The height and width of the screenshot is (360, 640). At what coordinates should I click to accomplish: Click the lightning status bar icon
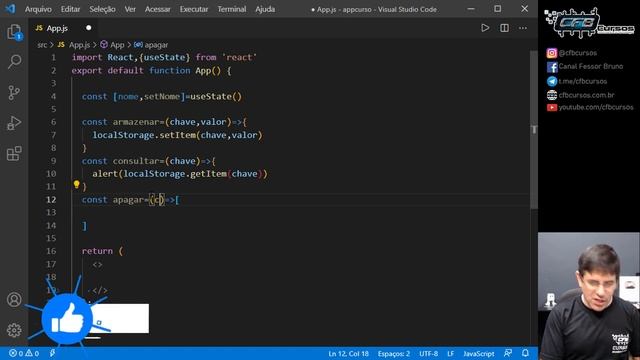click(x=52, y=353)
